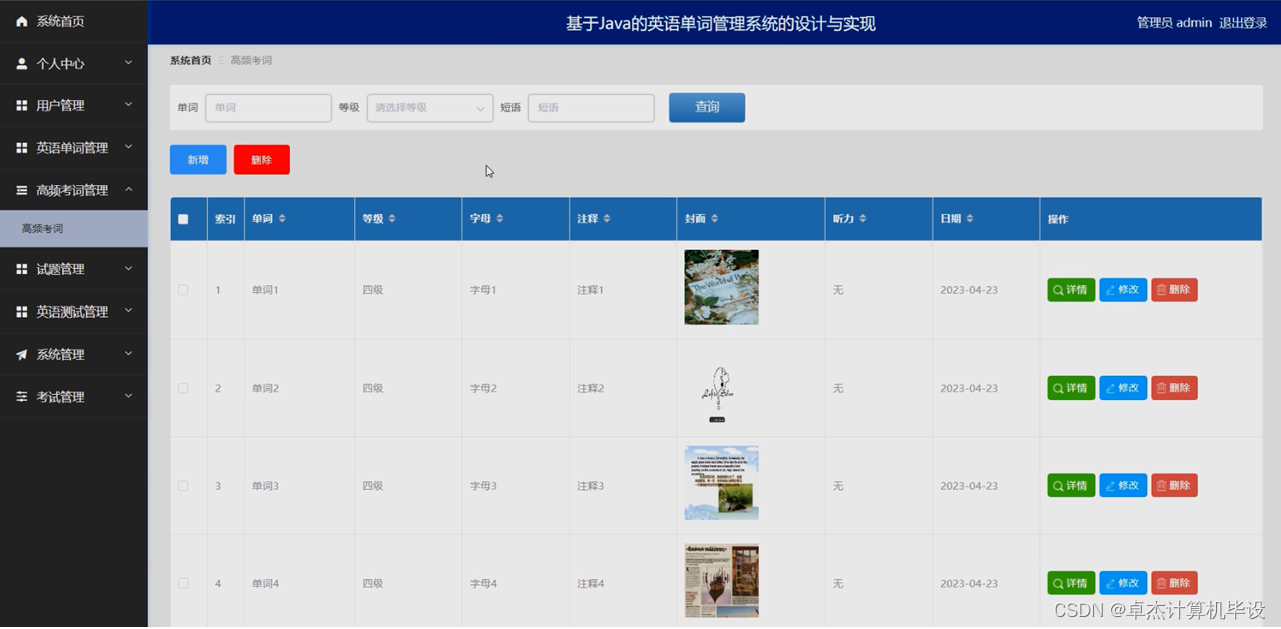The width and height of the screenshot is (1281, 629).
Task: Click 系统首页 breadcrumb link
Action: tap(190, 61)
